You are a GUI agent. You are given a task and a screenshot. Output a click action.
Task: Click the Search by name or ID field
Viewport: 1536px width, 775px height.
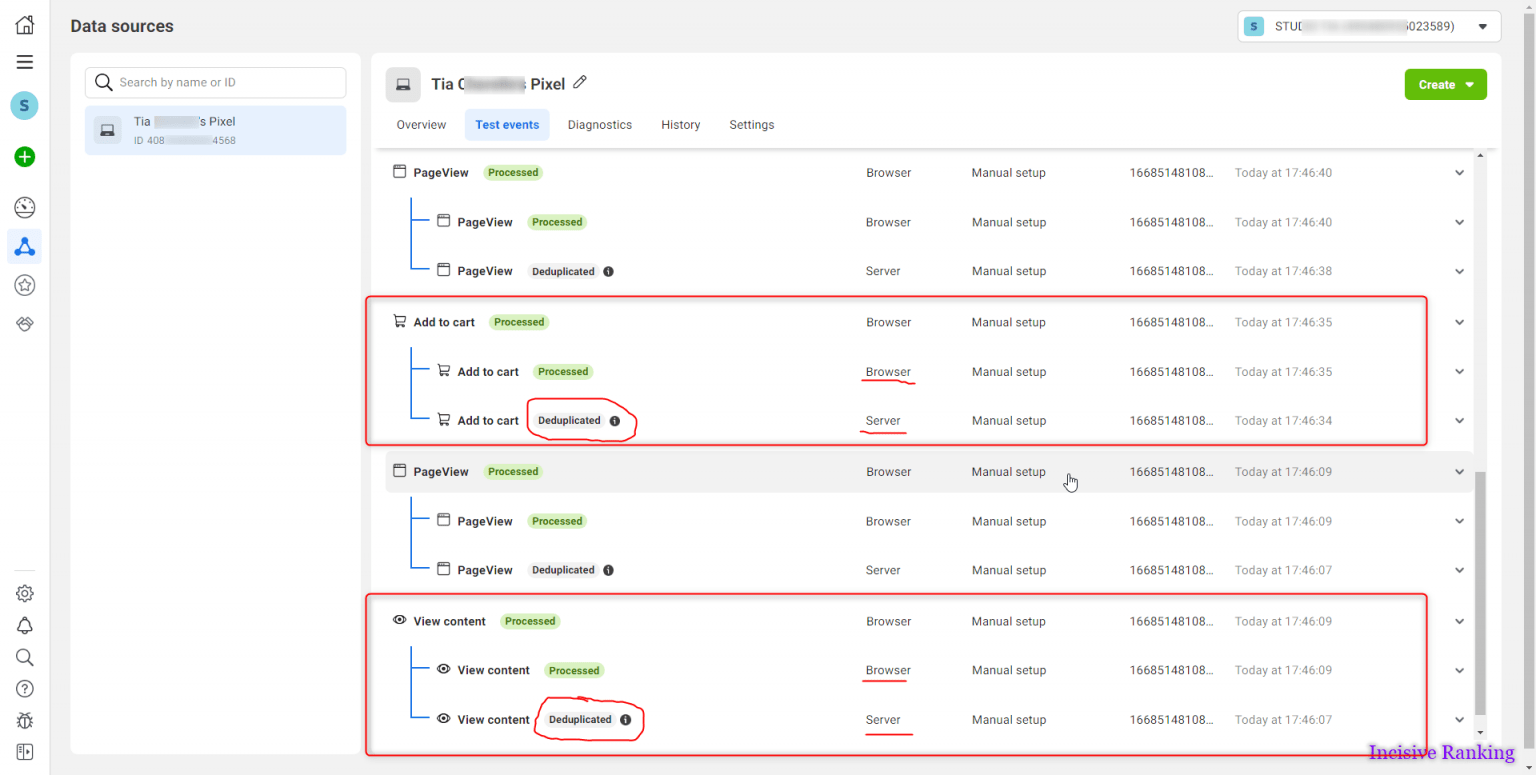click(215, 82)
